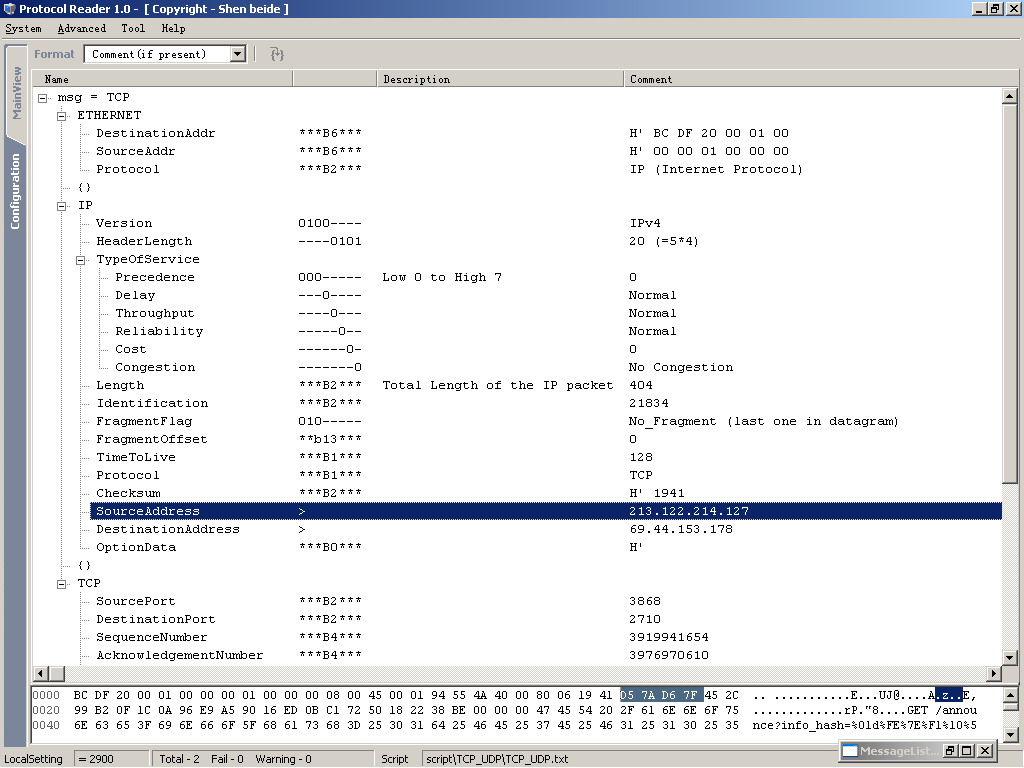Viewport: 1024px width, 768px height.
Task: Click the Name column header
Action: [163, 79]
